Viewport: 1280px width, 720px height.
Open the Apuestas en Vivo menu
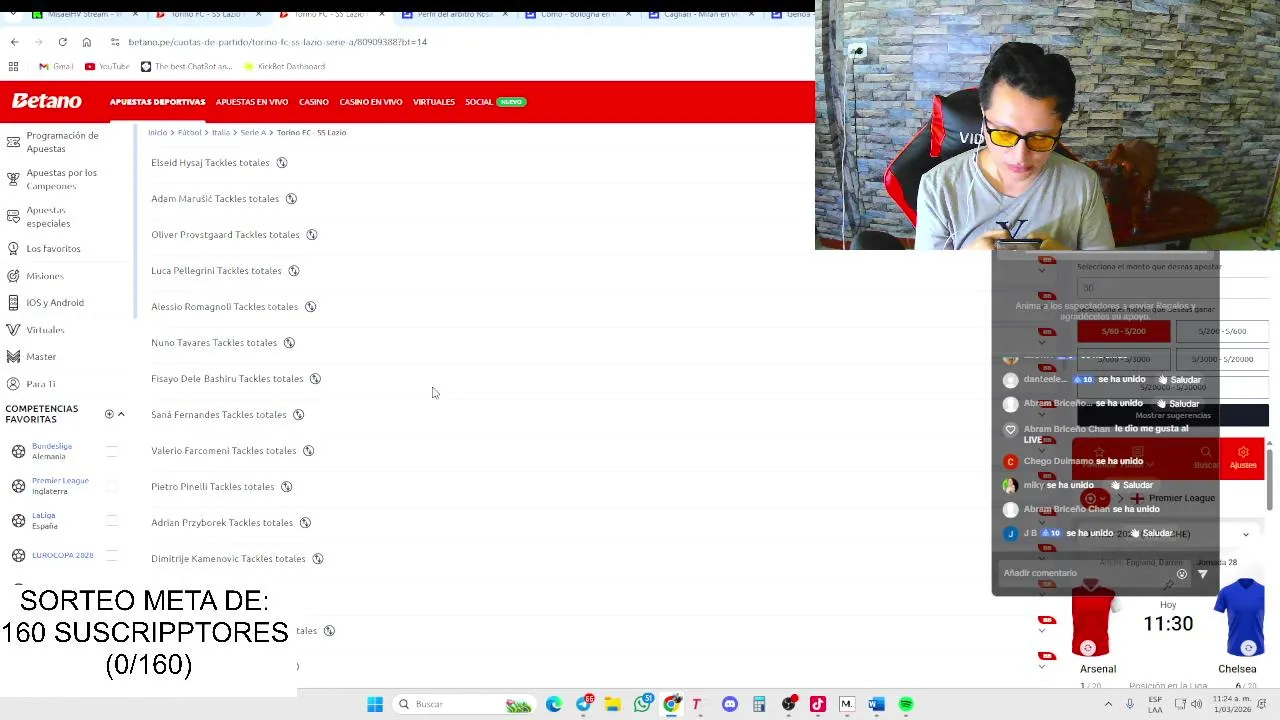252,102
